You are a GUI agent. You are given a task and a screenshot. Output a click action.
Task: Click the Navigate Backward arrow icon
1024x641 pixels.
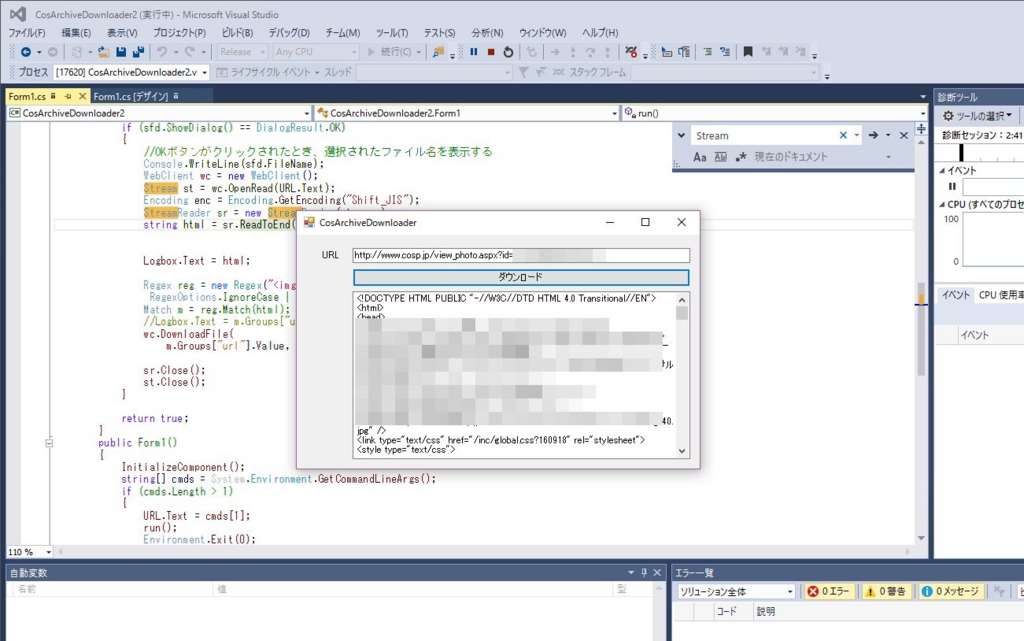coord(25,52)
